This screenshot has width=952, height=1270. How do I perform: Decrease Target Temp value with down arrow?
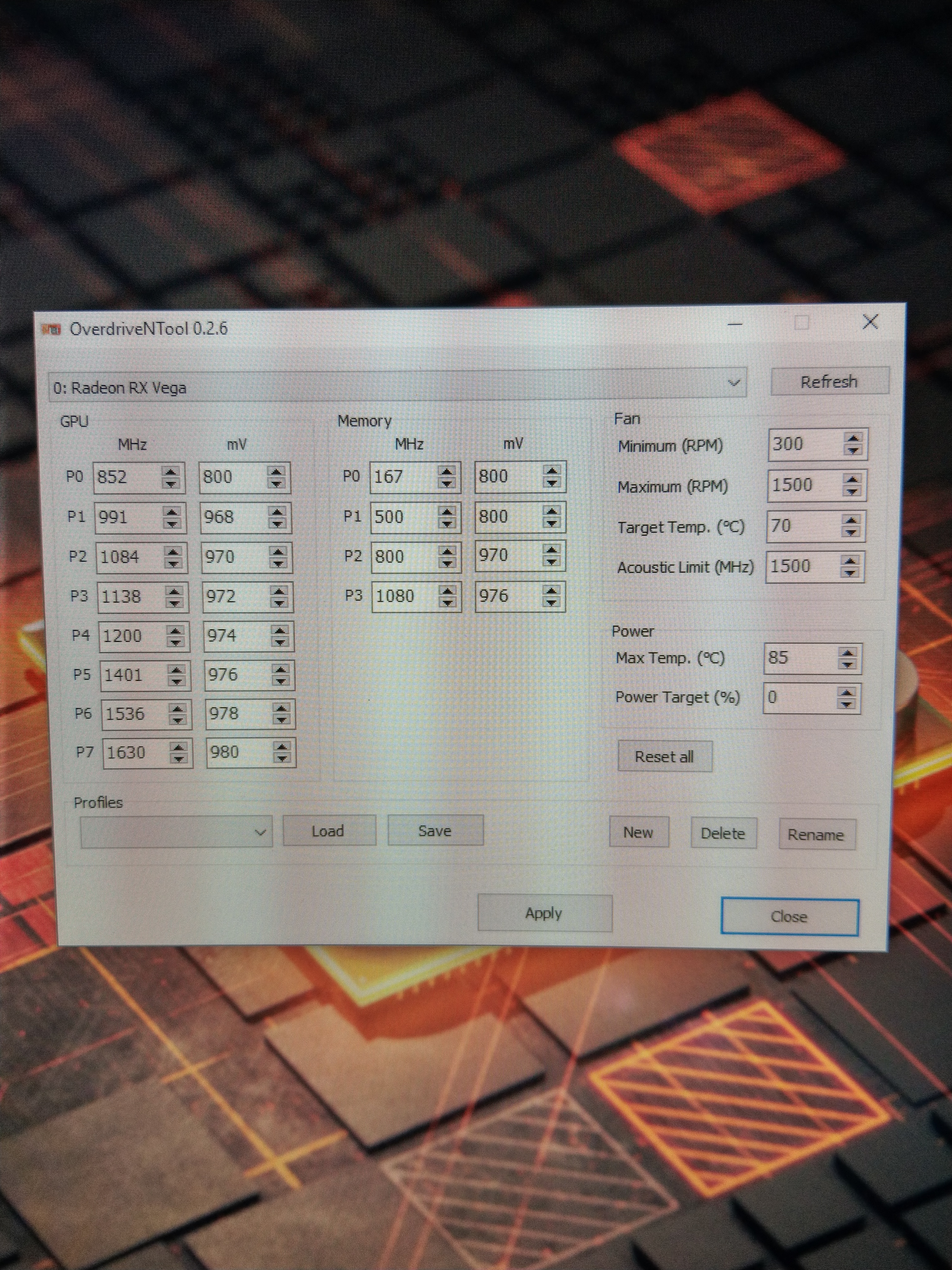click(852, 532)
